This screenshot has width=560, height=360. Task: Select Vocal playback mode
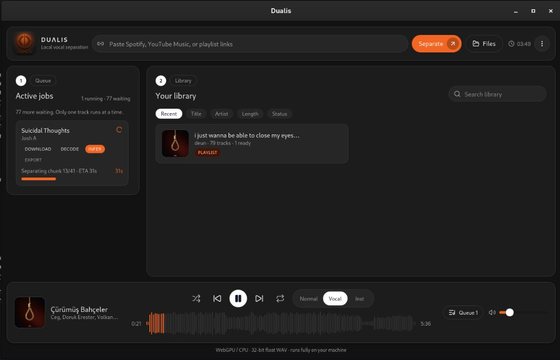coord(335,299)
